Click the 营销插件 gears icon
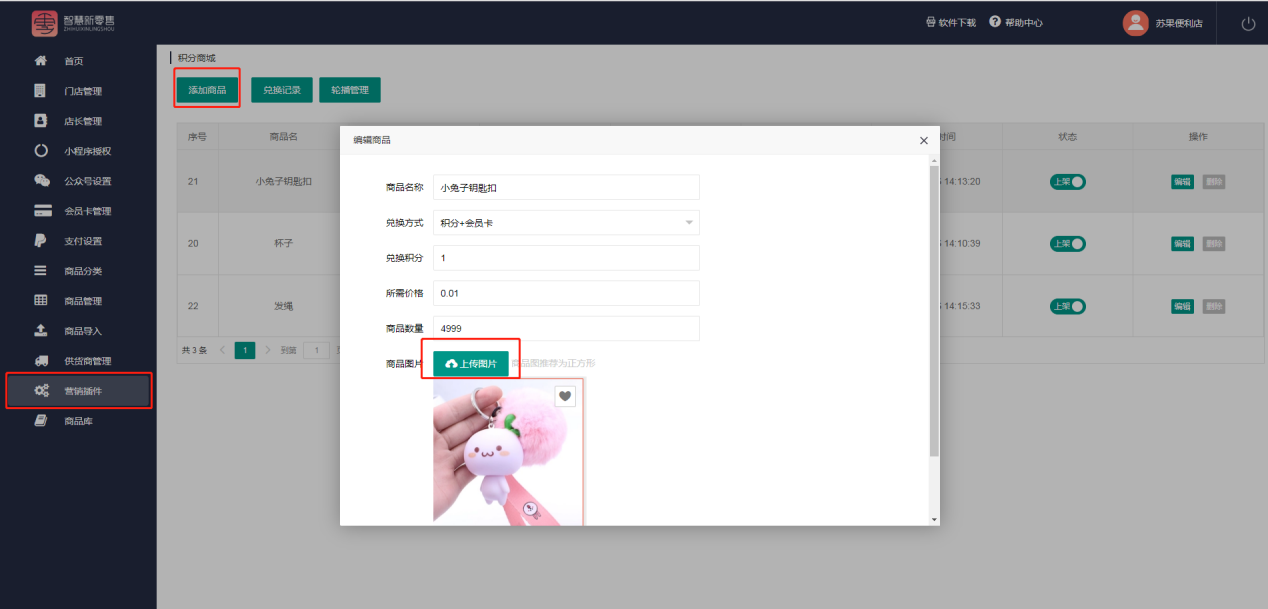1268x609 pixels. pyautogui.click(x=42, y=391)
